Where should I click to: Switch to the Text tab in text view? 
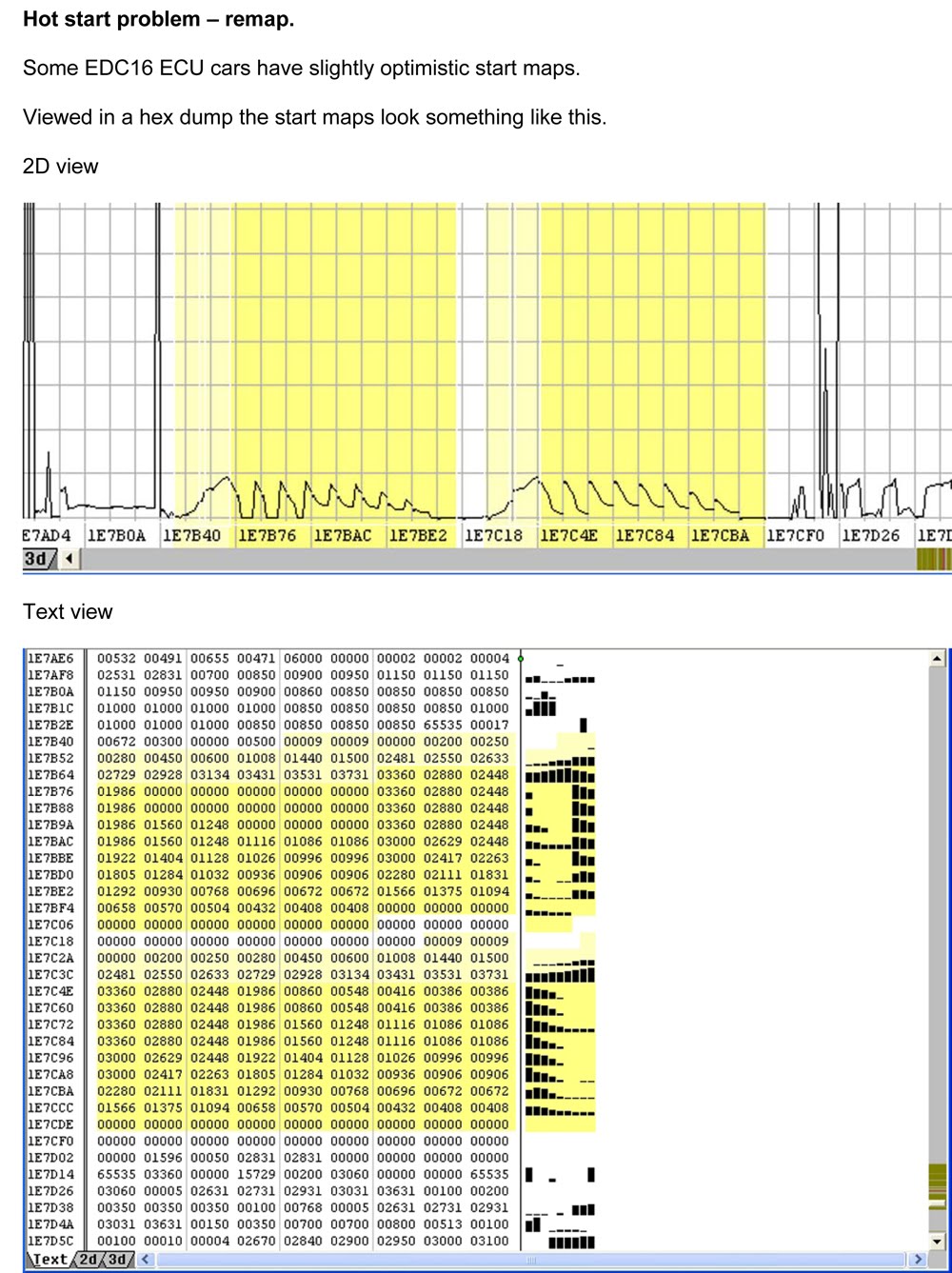pos(50,1260)
